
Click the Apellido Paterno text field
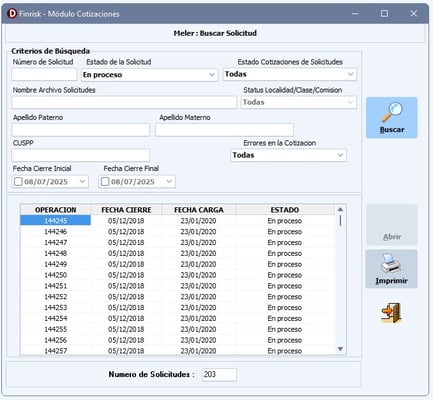tap(81, 130)
